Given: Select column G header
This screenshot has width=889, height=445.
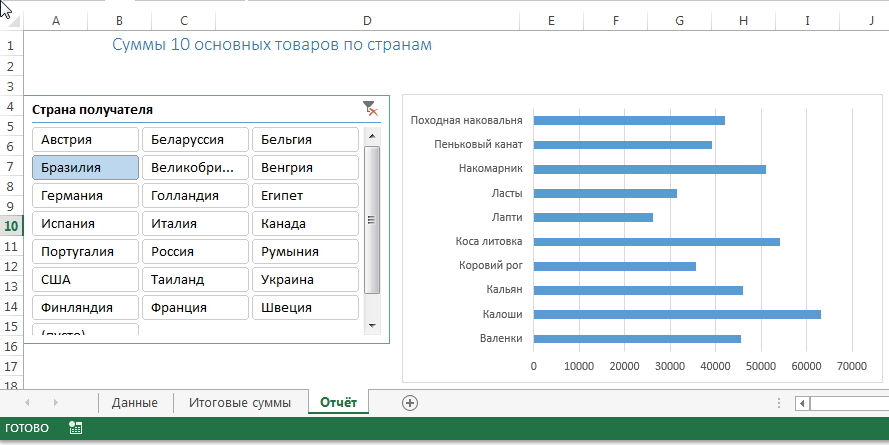Looking at the screenshot, I should pyautogui.click(x=679, y=21).
